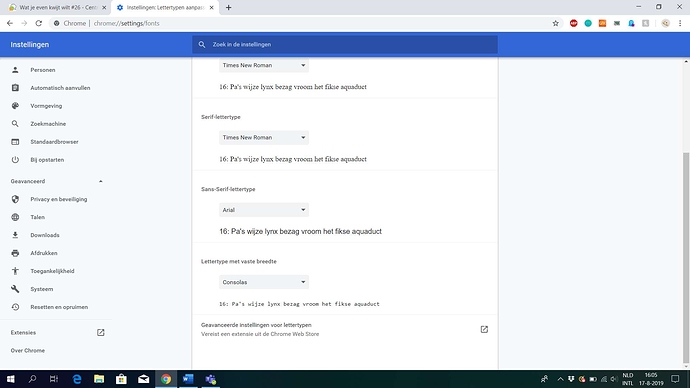Open the Sans-Serif Arial font dropdown

pyautogui.click(x=264, y=210)
